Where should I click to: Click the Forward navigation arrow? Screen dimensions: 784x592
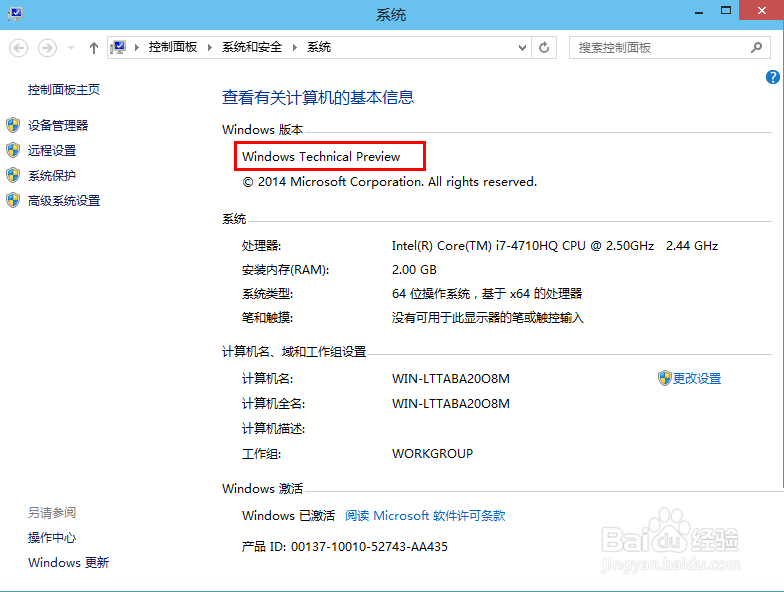click(48, 48)
